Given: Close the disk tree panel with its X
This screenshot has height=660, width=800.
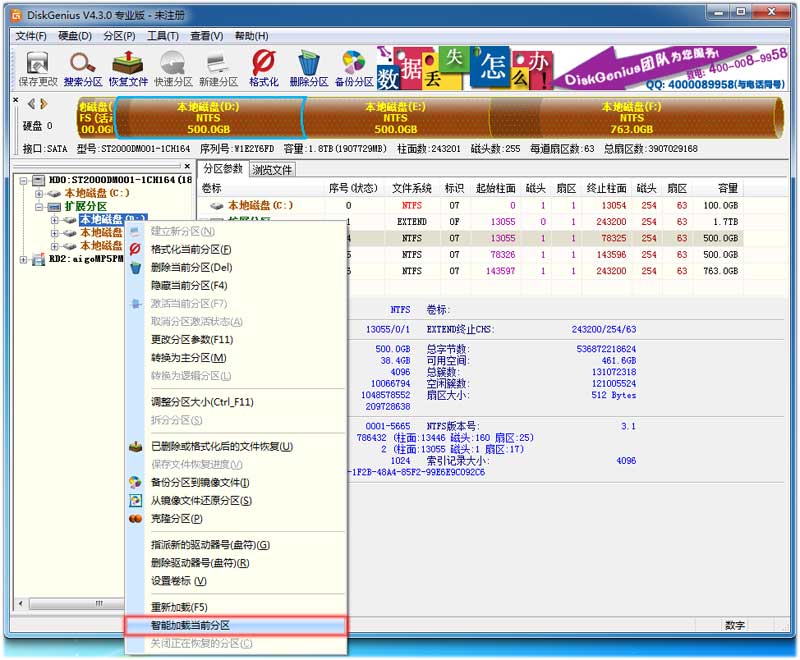Looking at the screenshot, I should (x=187, y=166).
